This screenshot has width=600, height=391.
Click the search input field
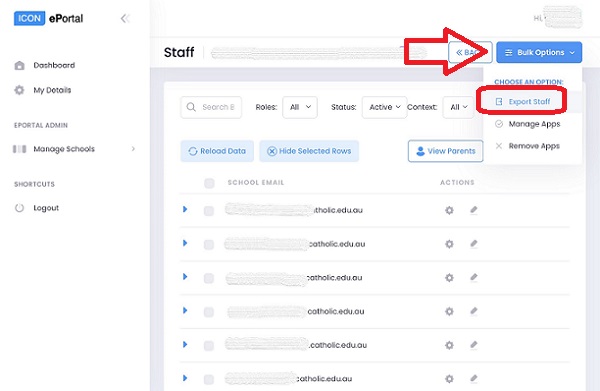pos(211,107)
